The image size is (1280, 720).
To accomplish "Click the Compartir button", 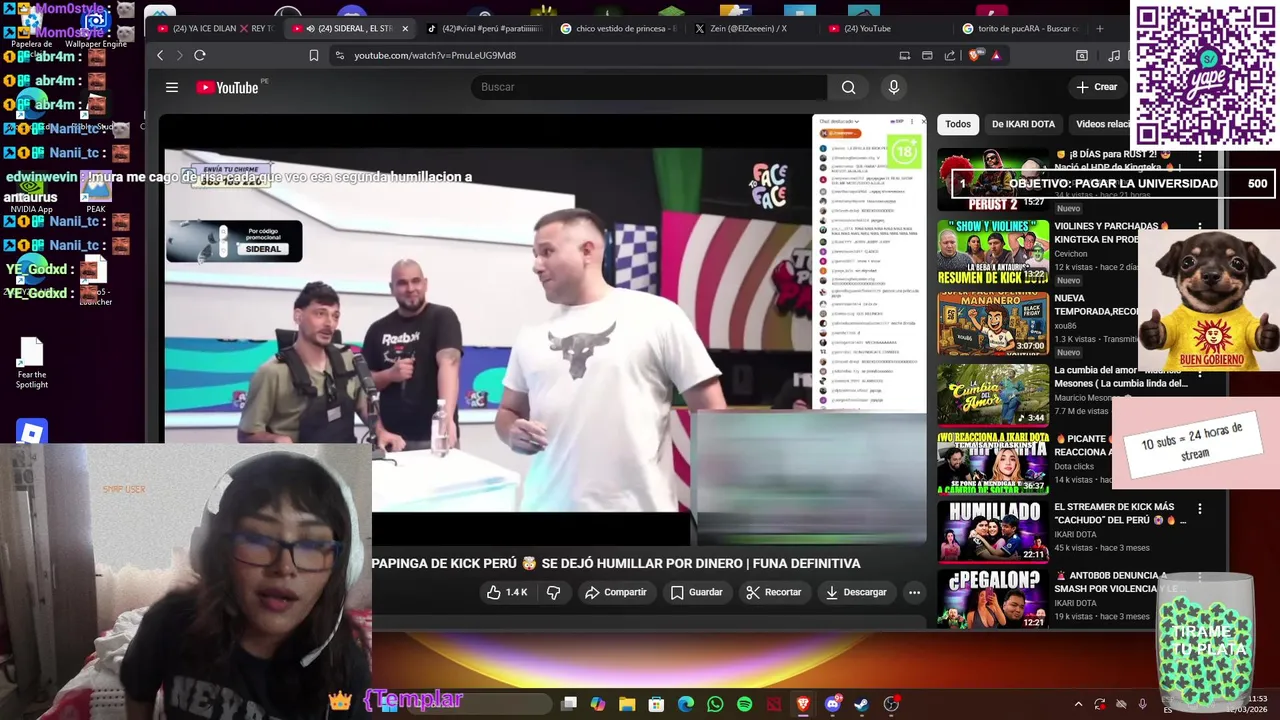I will 616,592.
